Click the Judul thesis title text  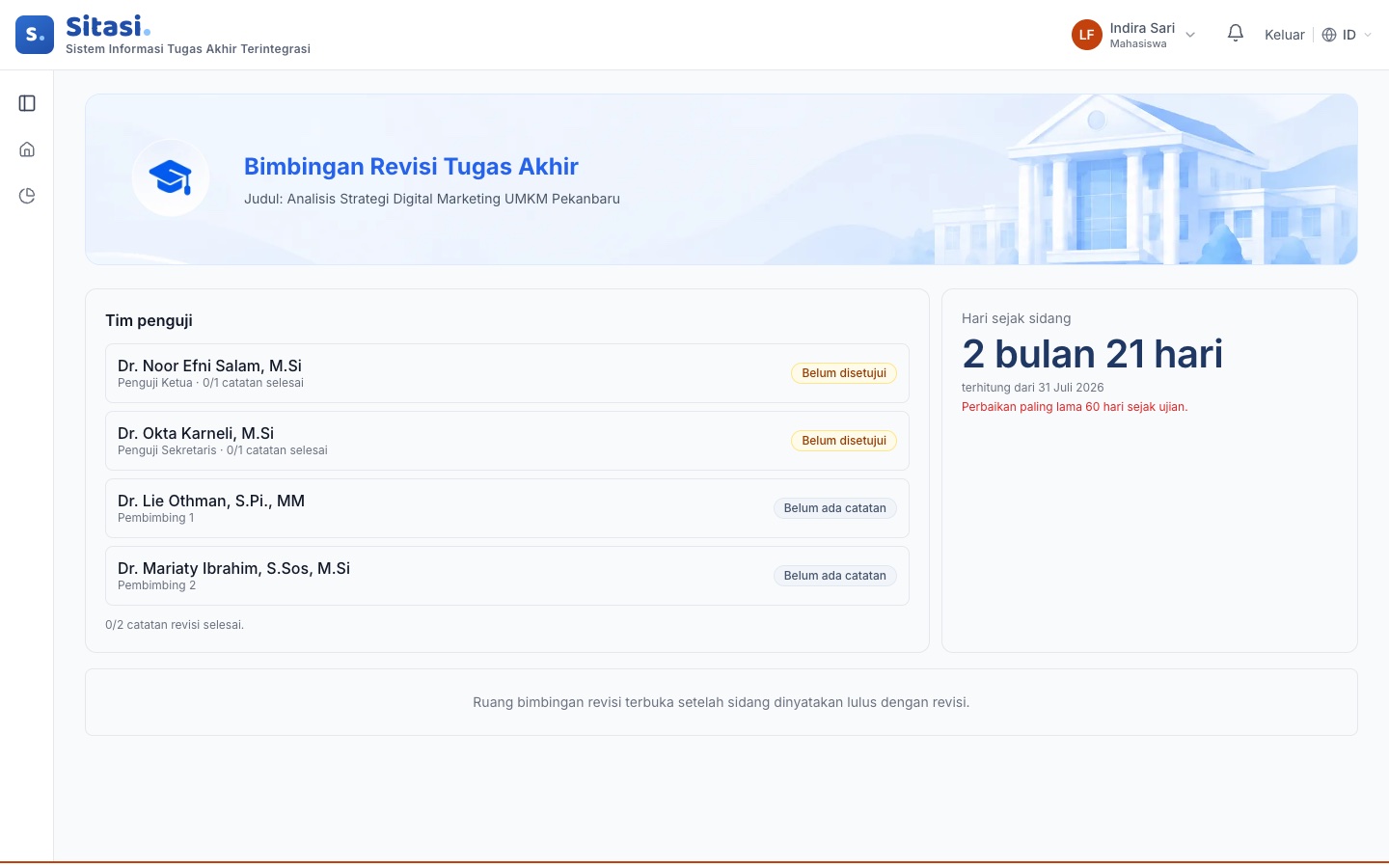click(x=432, y=199)
